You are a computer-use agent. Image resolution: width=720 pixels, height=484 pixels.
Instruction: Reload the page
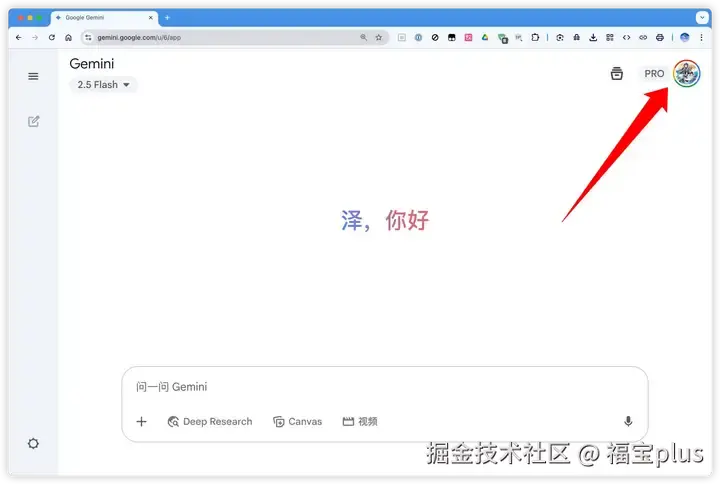pos(52,38)
